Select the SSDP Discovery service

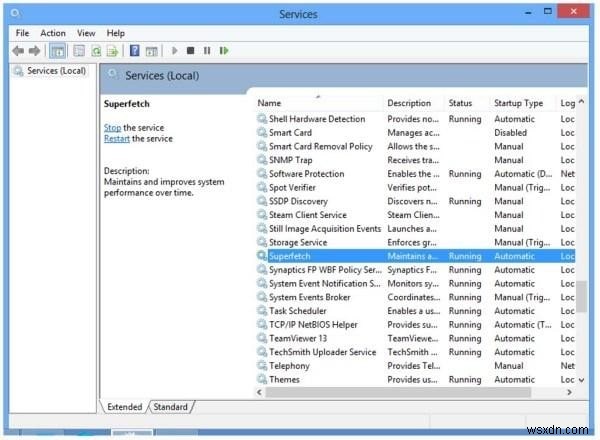tap(416, 201)
